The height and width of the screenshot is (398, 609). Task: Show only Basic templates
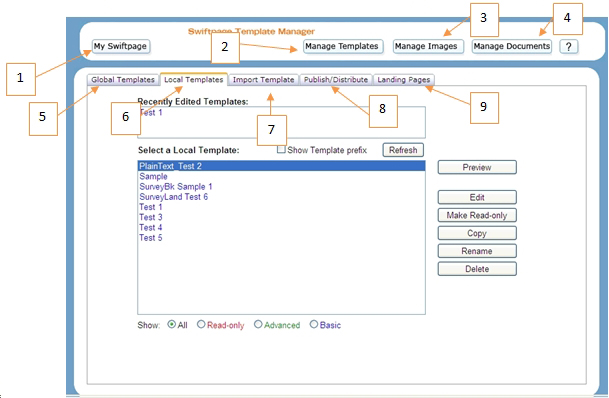pos(314,324)
